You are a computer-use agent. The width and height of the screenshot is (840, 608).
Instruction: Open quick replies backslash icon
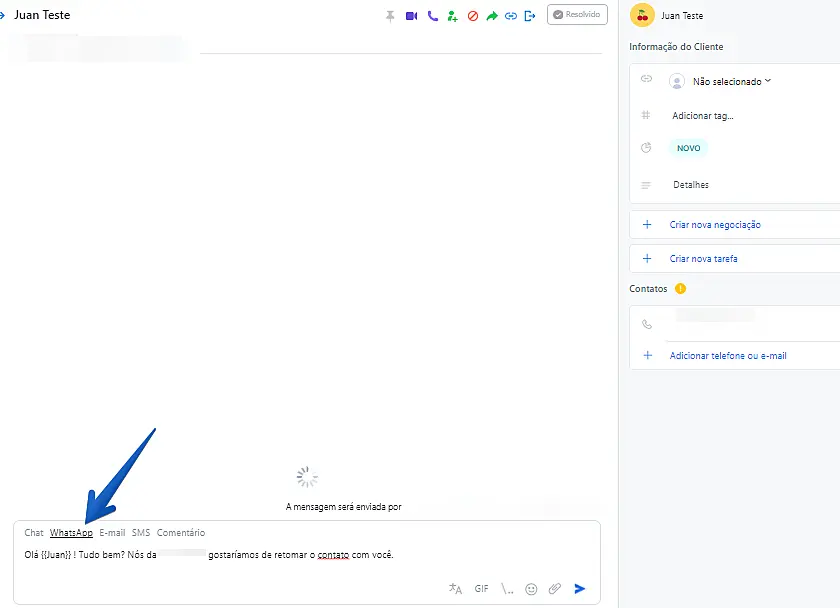(x=507, y=589)
